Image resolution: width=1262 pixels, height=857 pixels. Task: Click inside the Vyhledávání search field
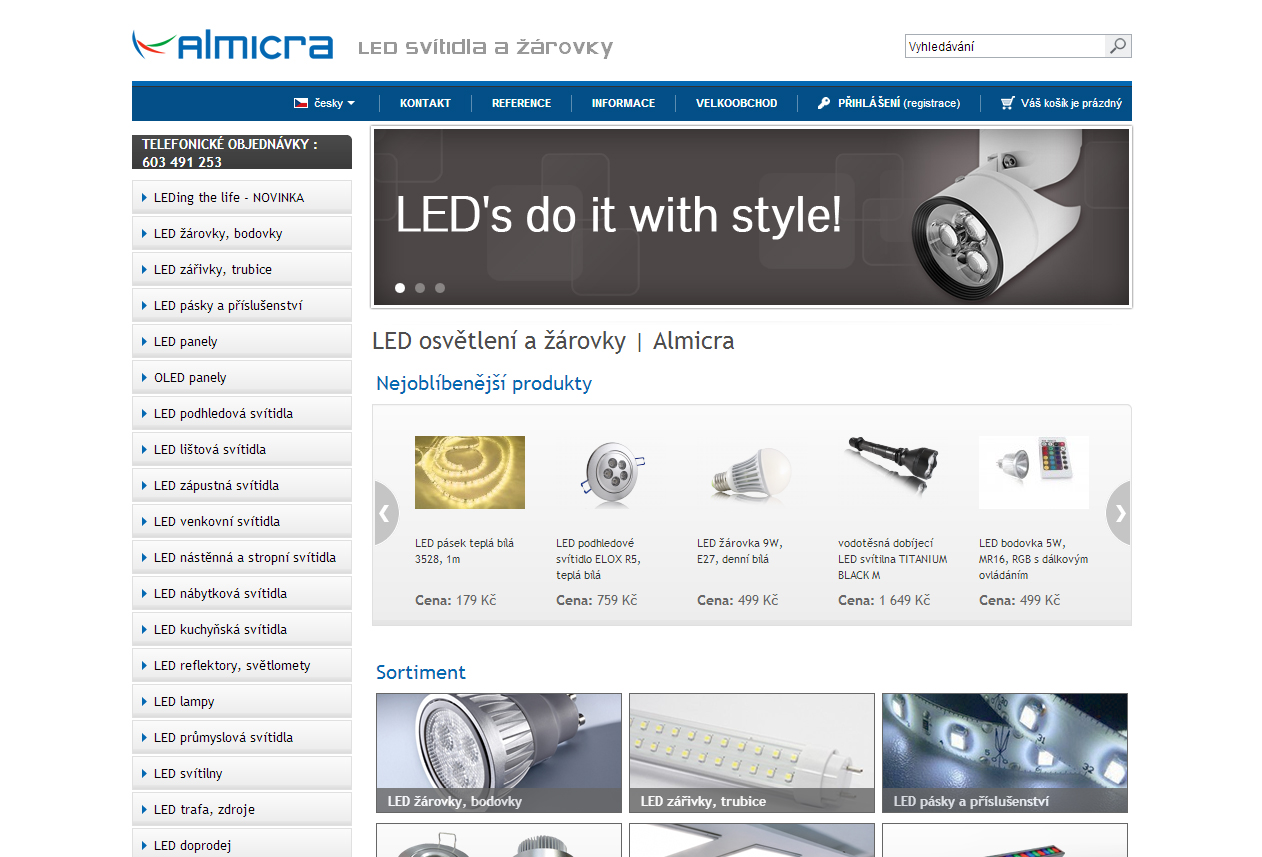click(1000, 45)
